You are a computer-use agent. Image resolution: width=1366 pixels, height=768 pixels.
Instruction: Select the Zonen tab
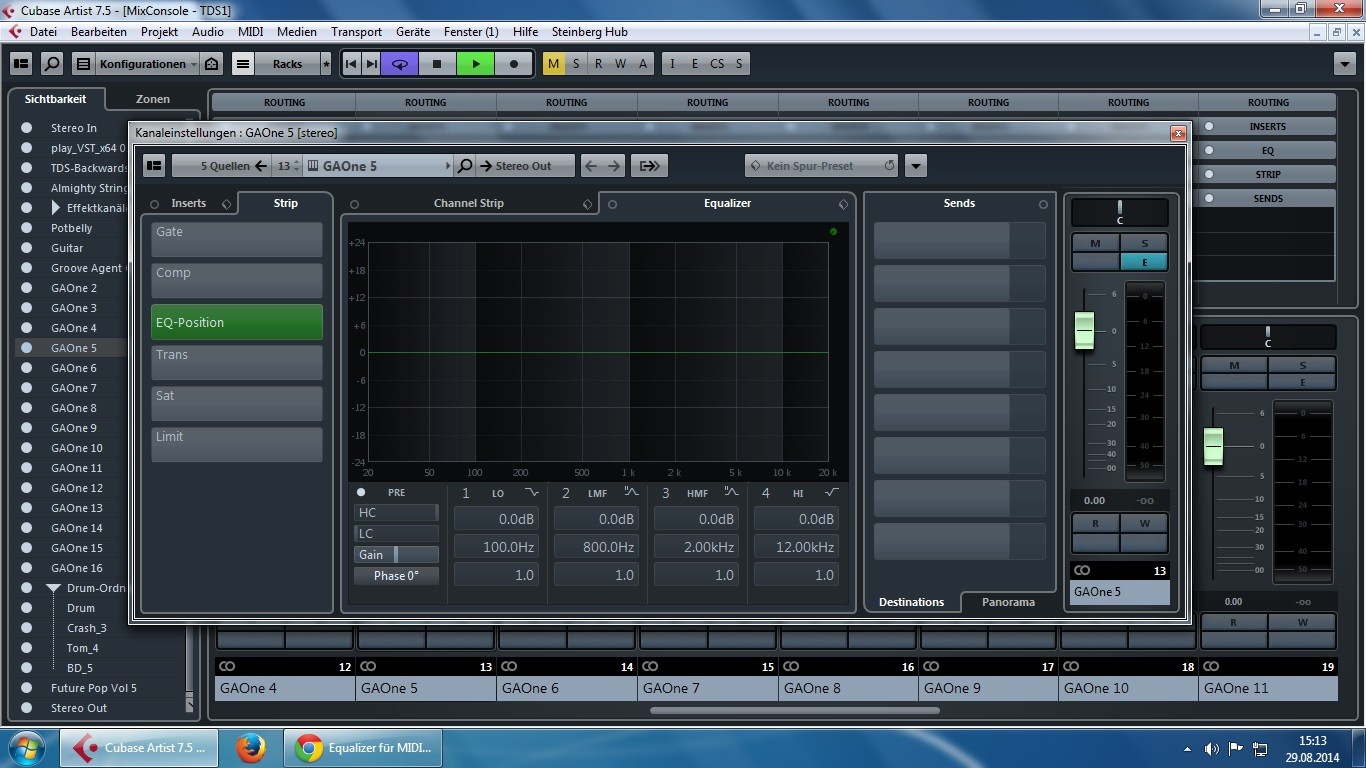click(153, 99)
